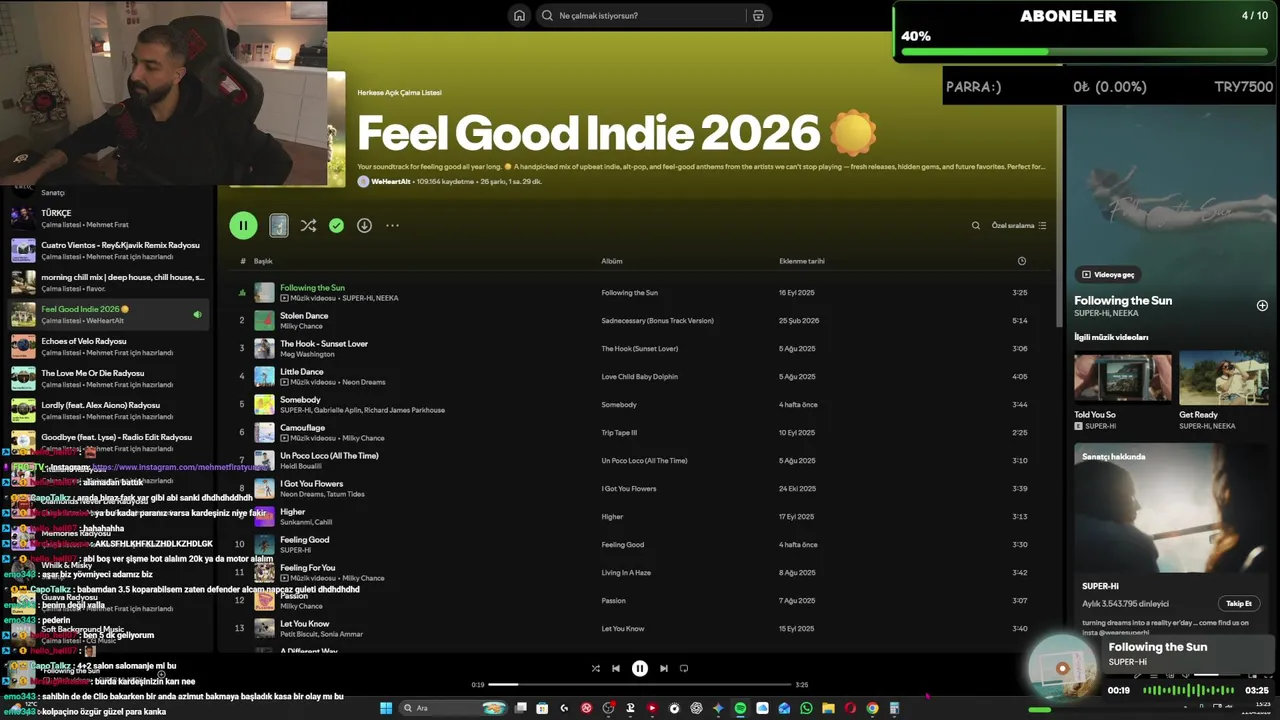The height and width of the screenshot is (720, 1280).
Task: Click Takip Et to follow SUPER-Hi
Action: [1239, 603]
